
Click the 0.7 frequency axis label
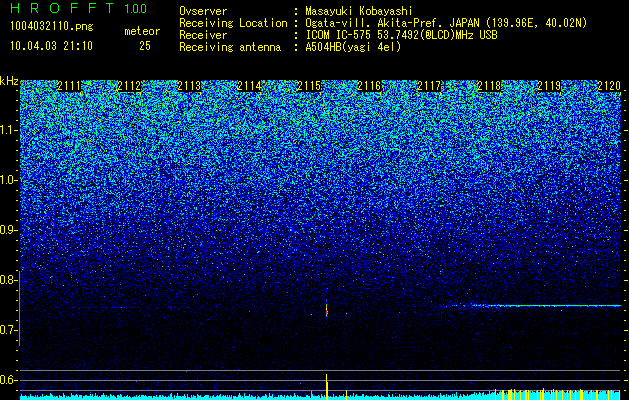click(8, 330)
